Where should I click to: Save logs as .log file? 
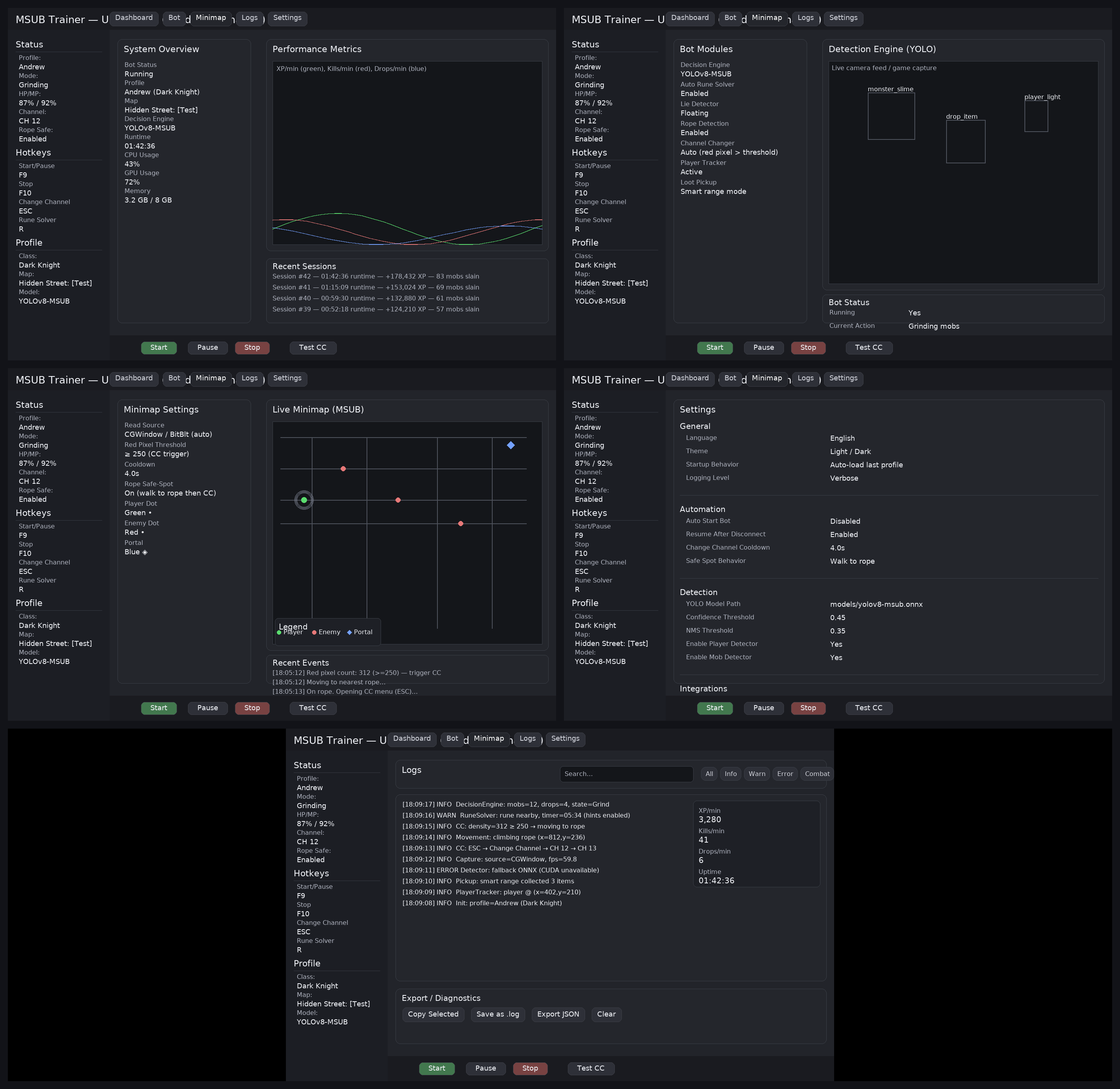(x=497, y=1014)
